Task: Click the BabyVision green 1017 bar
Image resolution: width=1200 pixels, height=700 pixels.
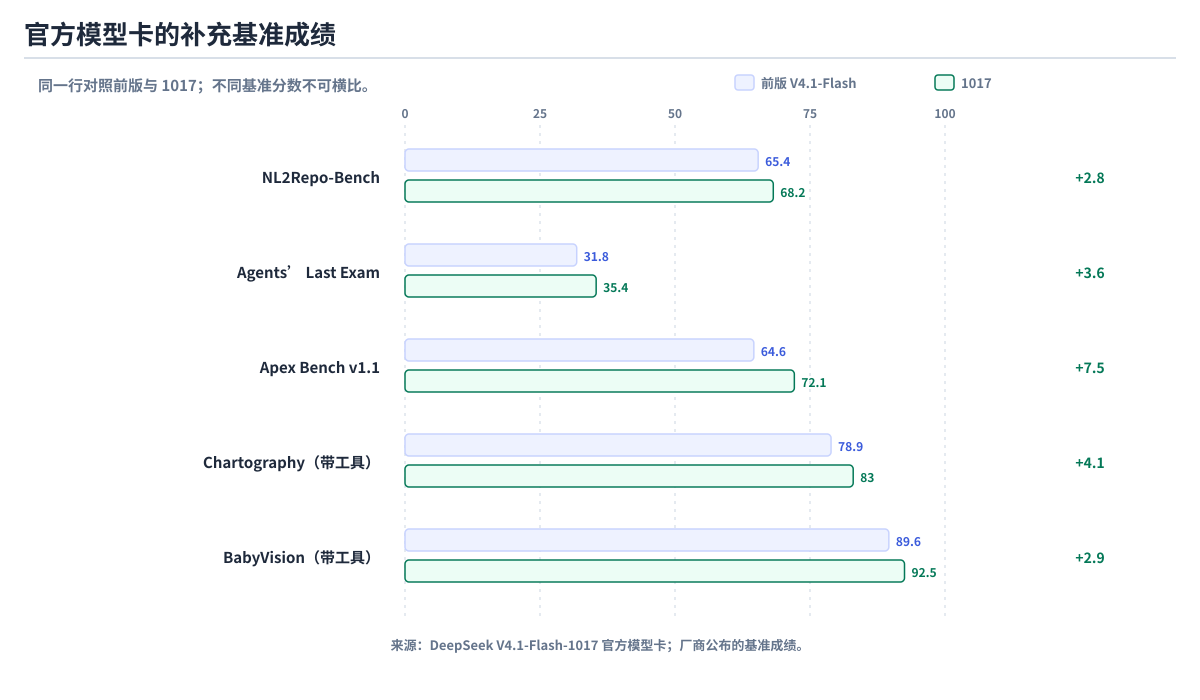Action: (x=655, y=571)
